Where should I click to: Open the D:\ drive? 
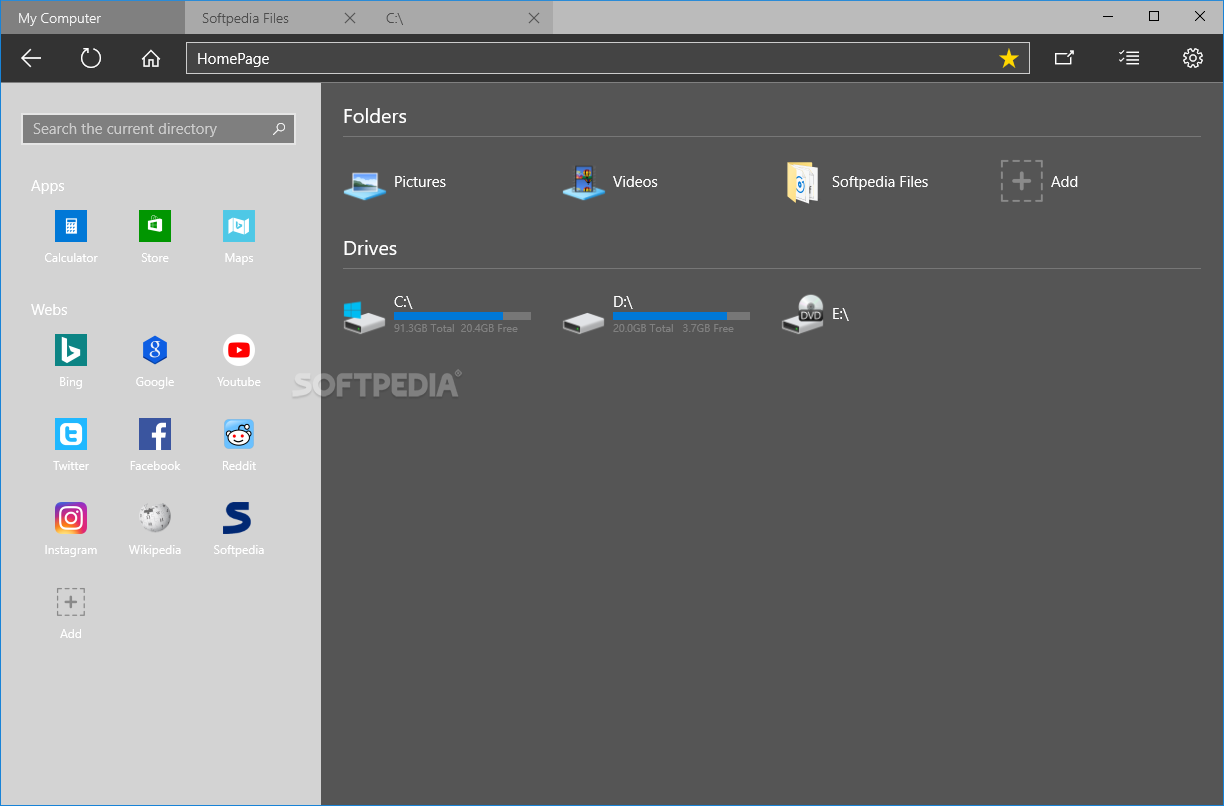(x=656, y=314)
